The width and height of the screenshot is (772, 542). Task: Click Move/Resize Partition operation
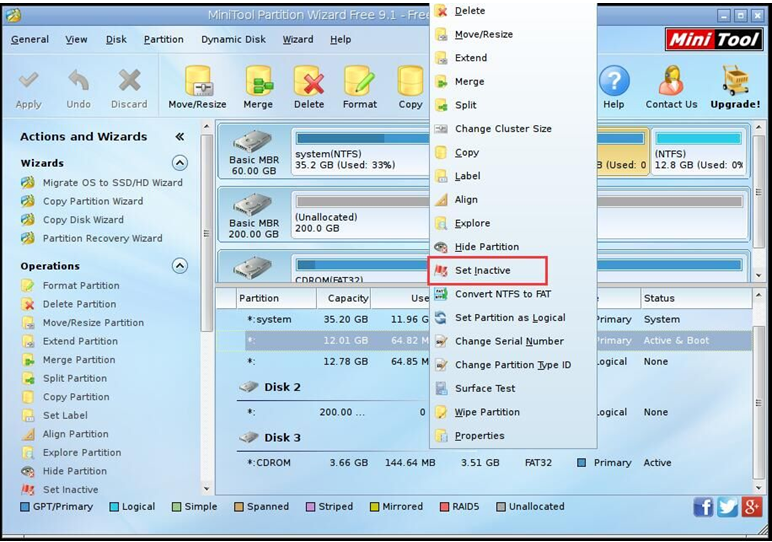click(83, 323)
